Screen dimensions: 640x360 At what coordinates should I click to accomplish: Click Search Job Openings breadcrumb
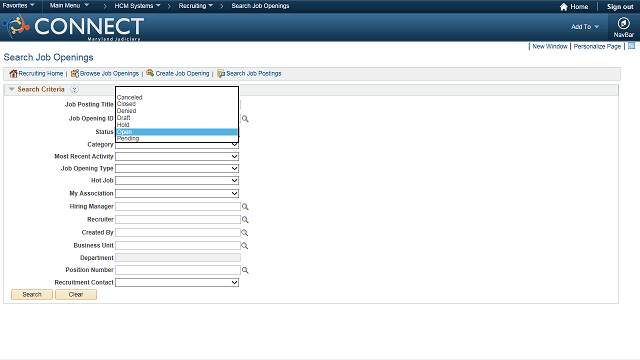(x=260, y=6)
